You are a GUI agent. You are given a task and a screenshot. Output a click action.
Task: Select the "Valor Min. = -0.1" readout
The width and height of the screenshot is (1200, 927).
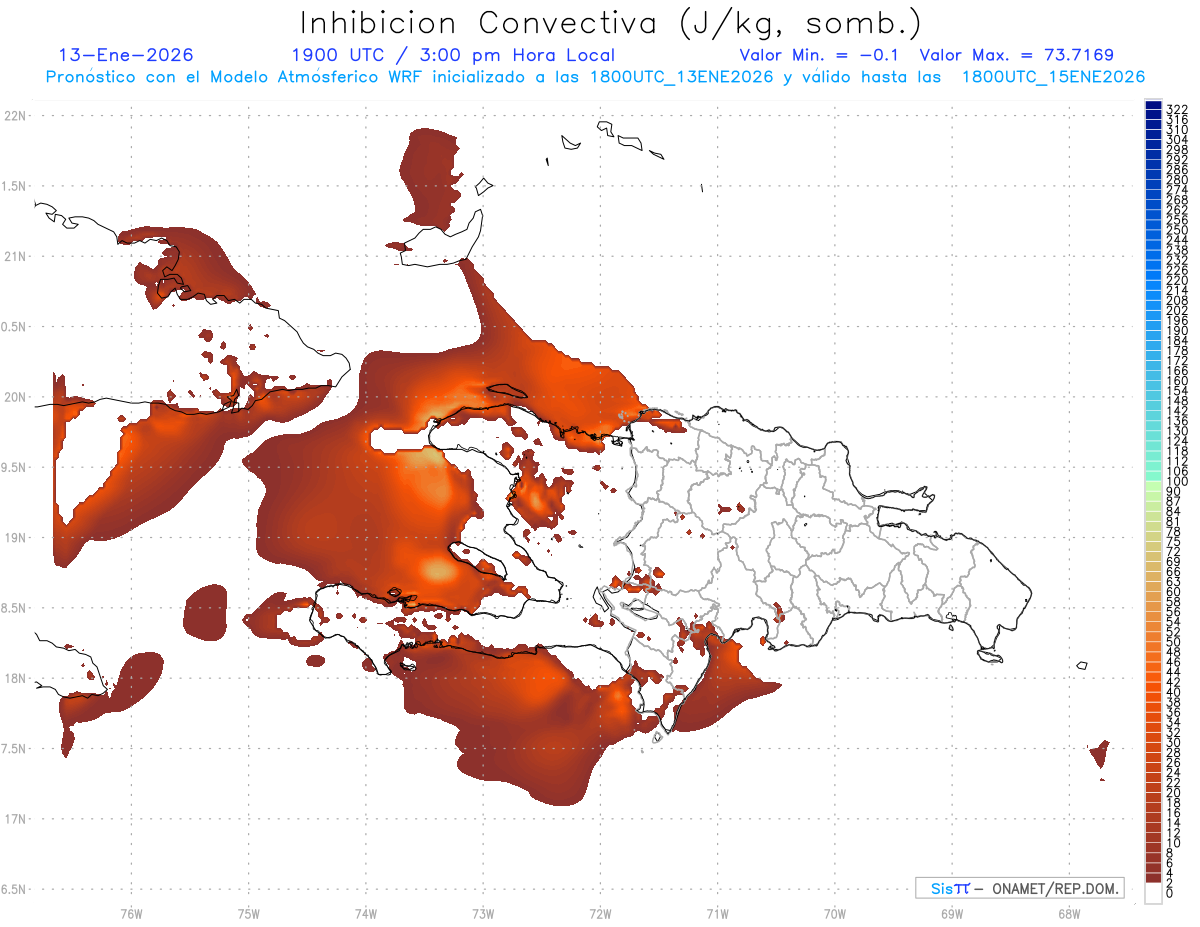819,55
